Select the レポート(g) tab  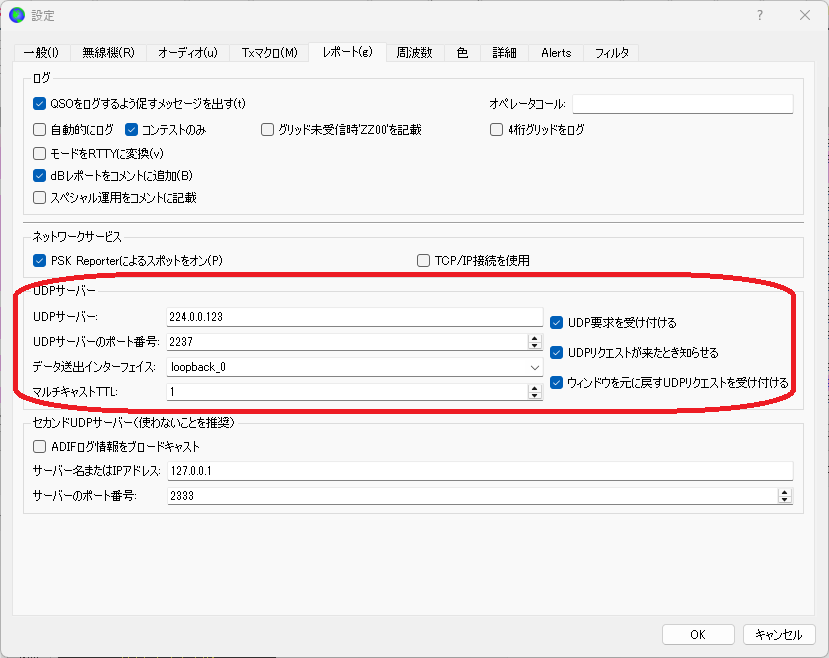(347, 52)
